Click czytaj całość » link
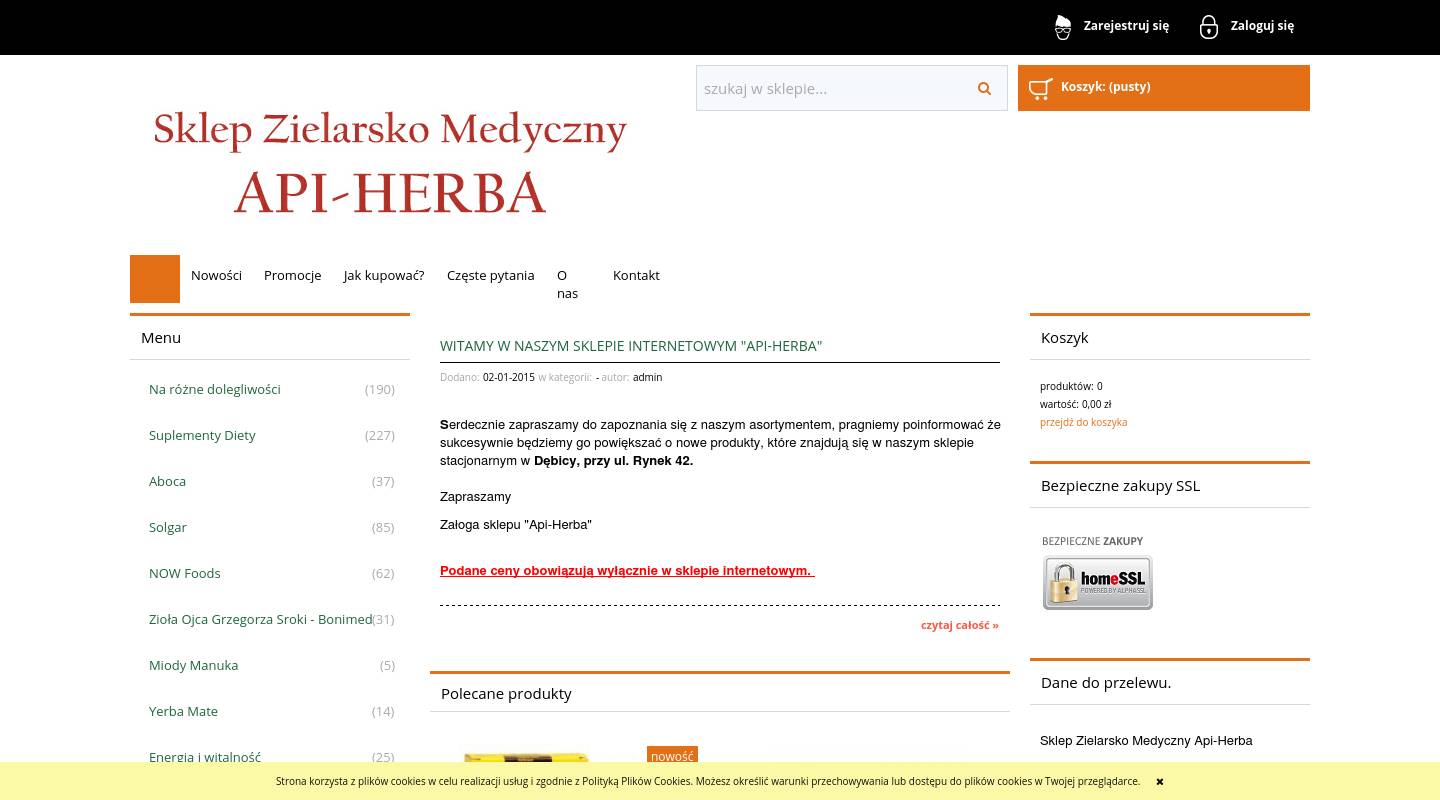The image size is (1440, 800). (x=960, y=625)
